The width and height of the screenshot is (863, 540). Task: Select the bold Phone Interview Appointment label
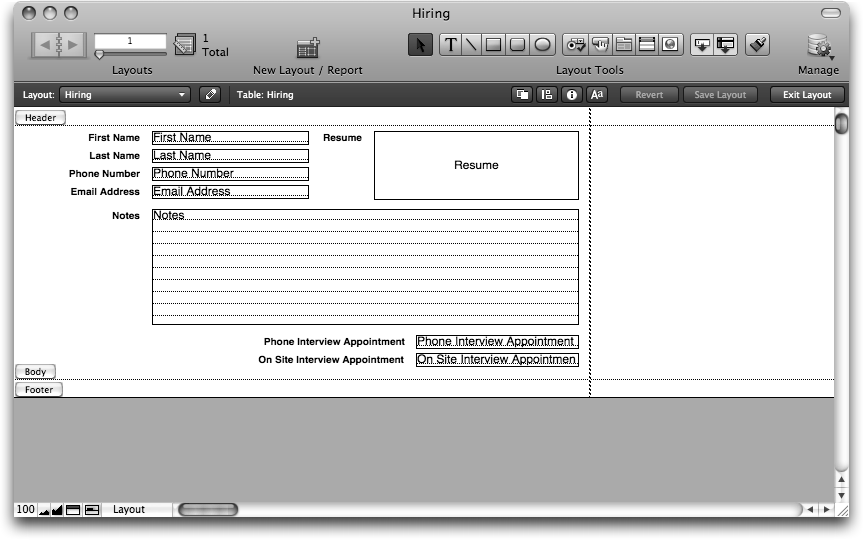334,342
